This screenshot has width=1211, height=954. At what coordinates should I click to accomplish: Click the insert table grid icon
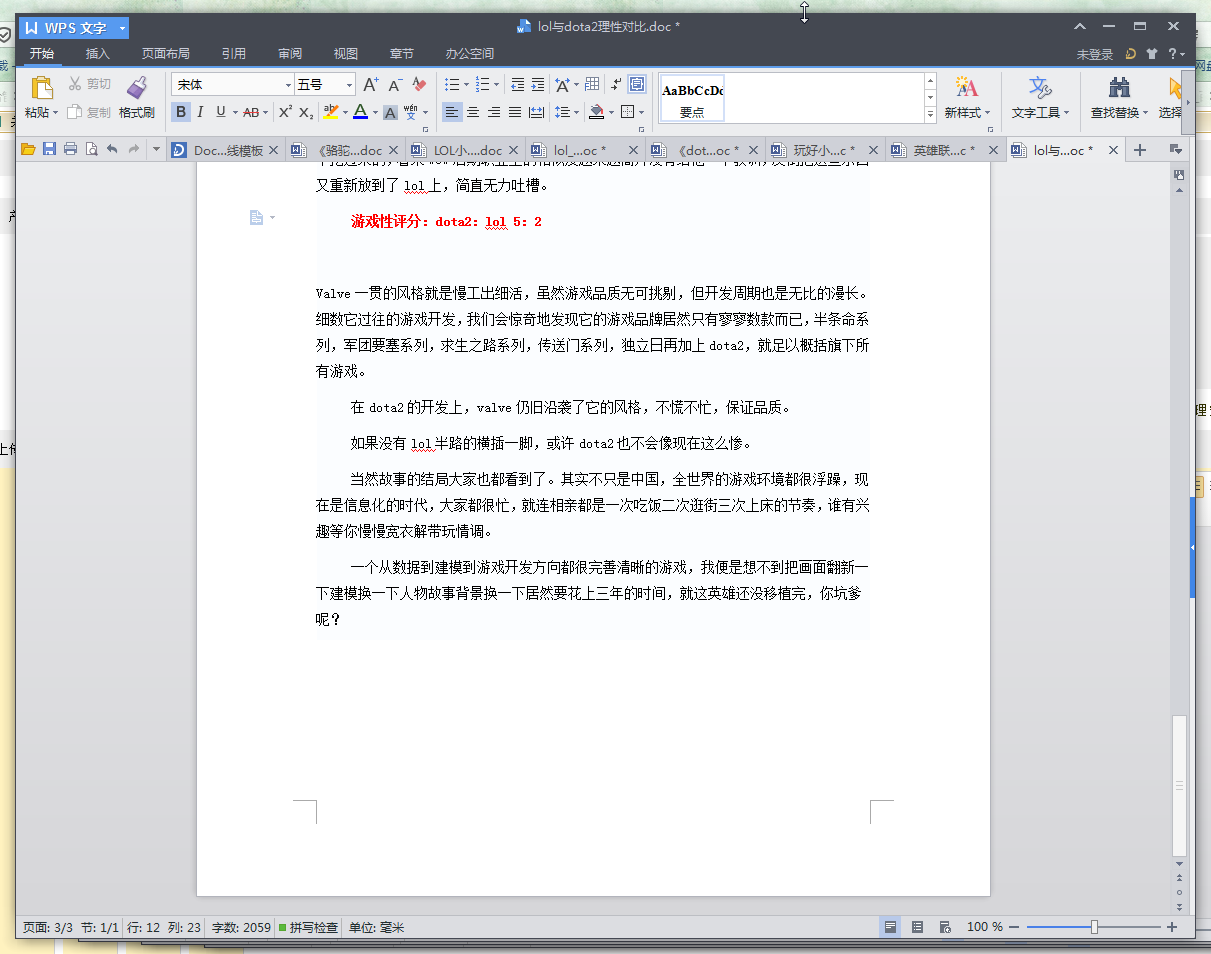coord(592,85)
